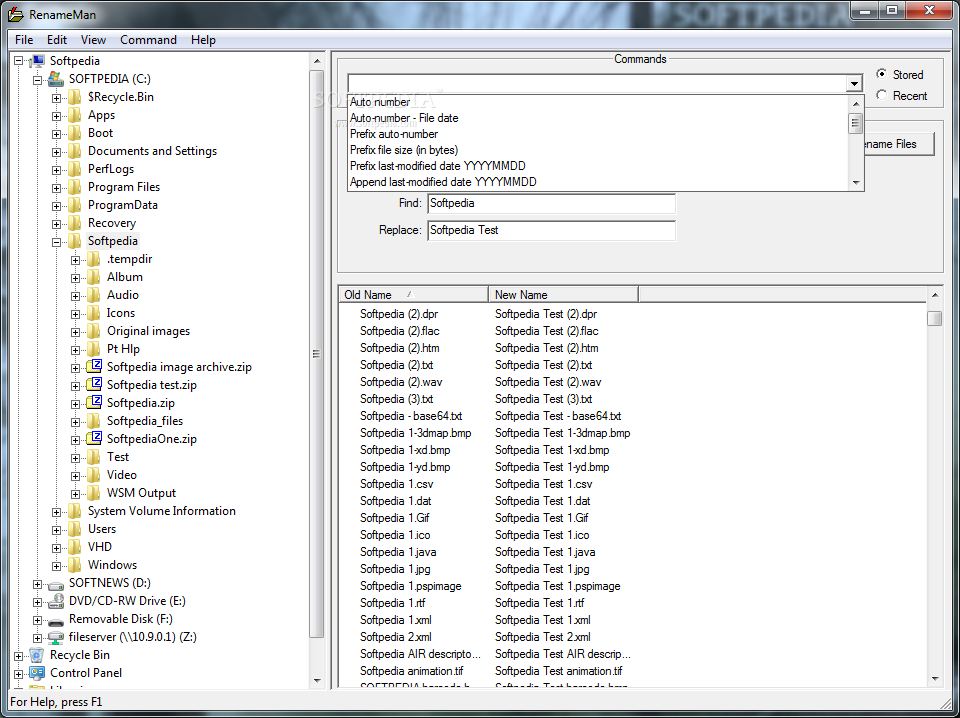Choose Prefix file size (in bytes)
Screen dimensions: 960x718
[598, 150]
